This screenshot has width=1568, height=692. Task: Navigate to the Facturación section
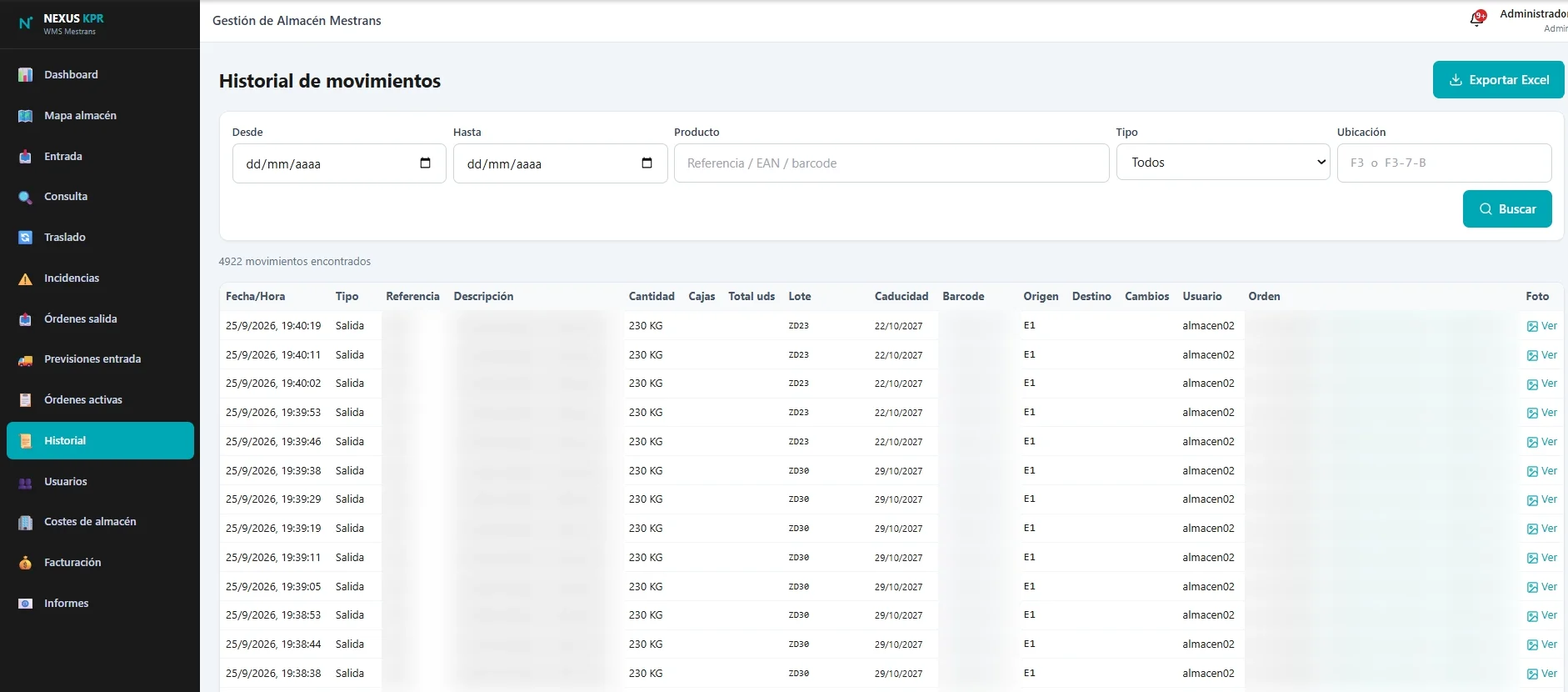100,563
